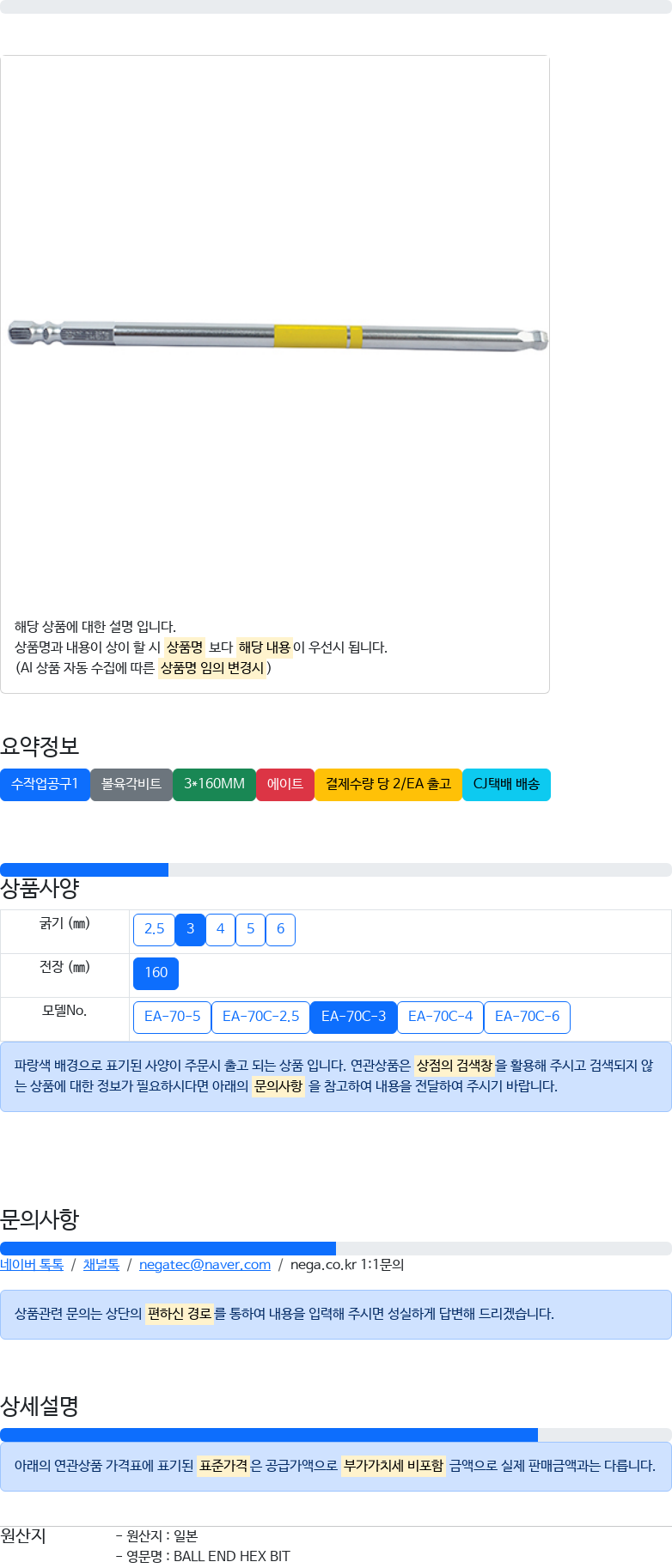Select model EA-70C-3
Viewport: 672px width, 1568px height.
pyautogui.click(x=353, y=1017)
